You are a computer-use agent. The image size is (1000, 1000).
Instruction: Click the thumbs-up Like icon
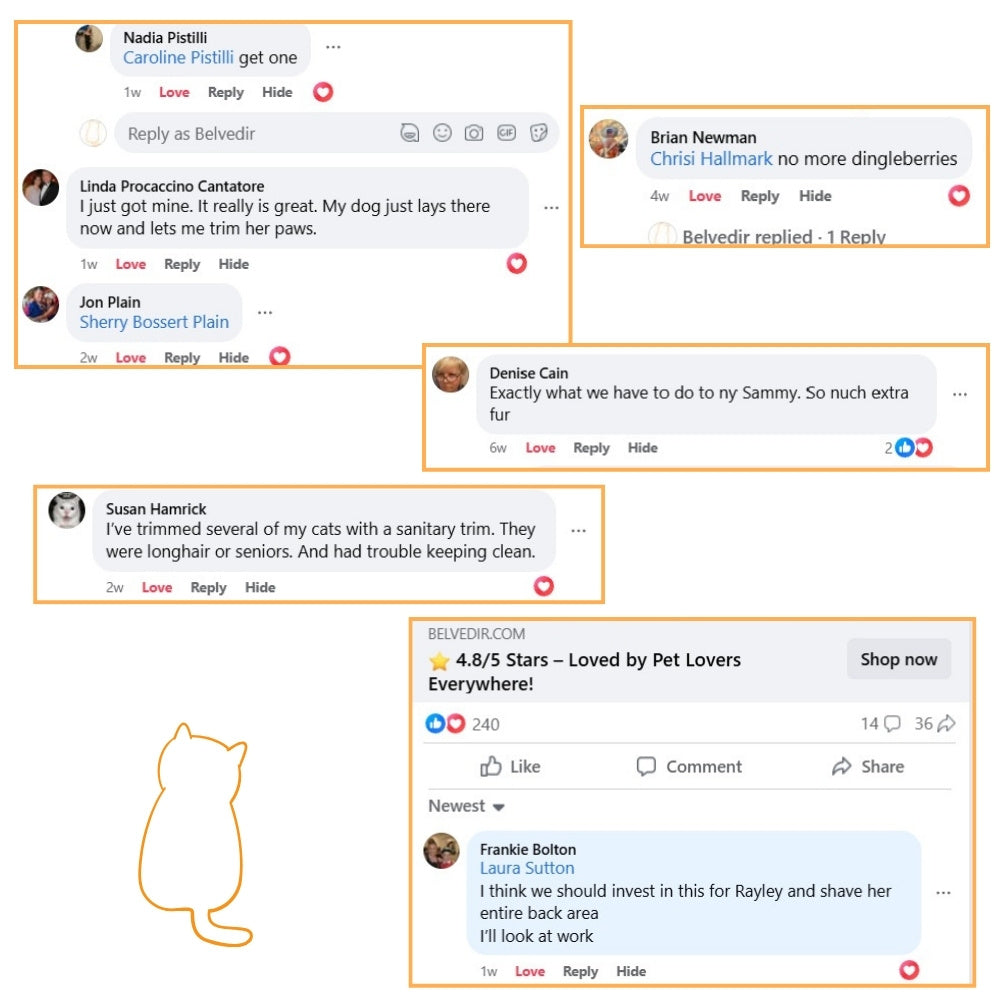(x=491, y=767)
